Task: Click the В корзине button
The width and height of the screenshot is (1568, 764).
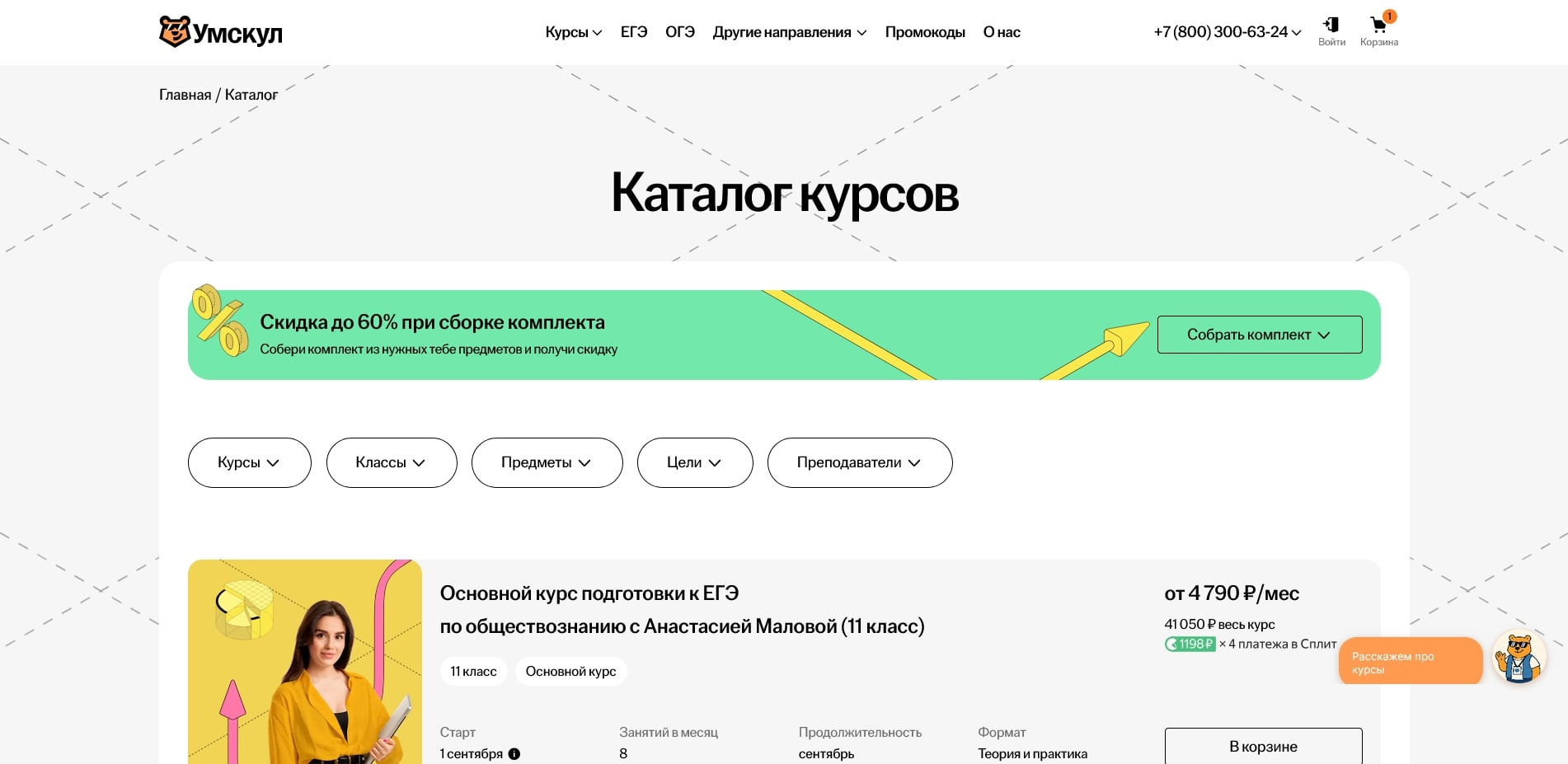Action: point(1263,747)
